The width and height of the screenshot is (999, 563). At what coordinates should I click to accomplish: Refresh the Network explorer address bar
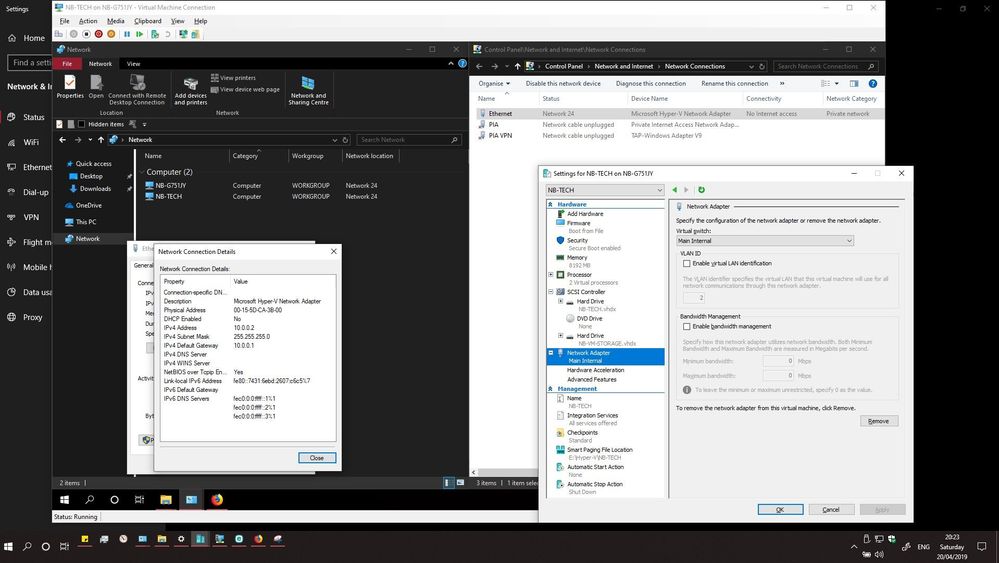pos(345,140)
